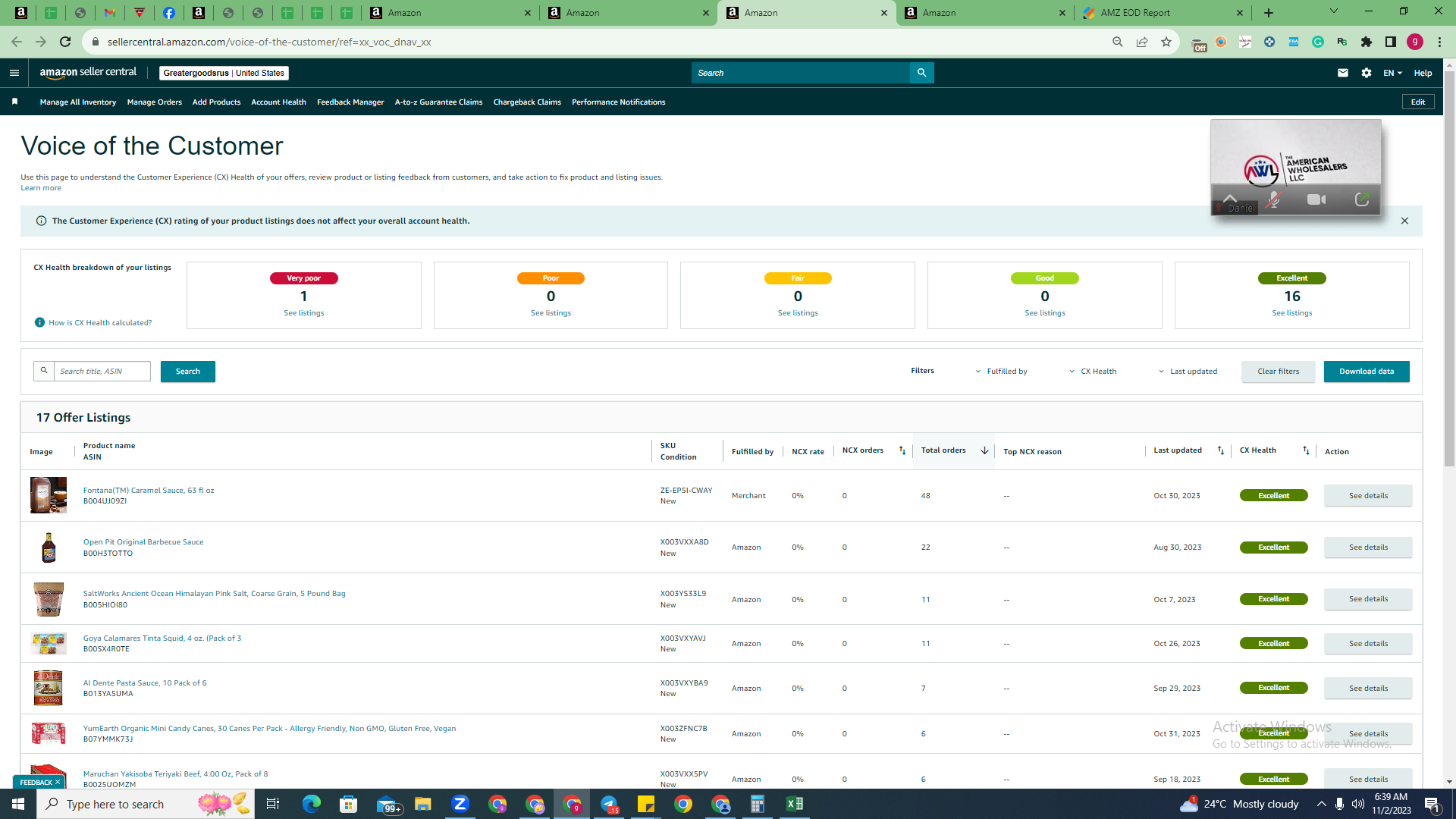The image size is (1456, 819).
Task: Open Feedback Manager
Action: pyautogui.click(x=350, y=102)
